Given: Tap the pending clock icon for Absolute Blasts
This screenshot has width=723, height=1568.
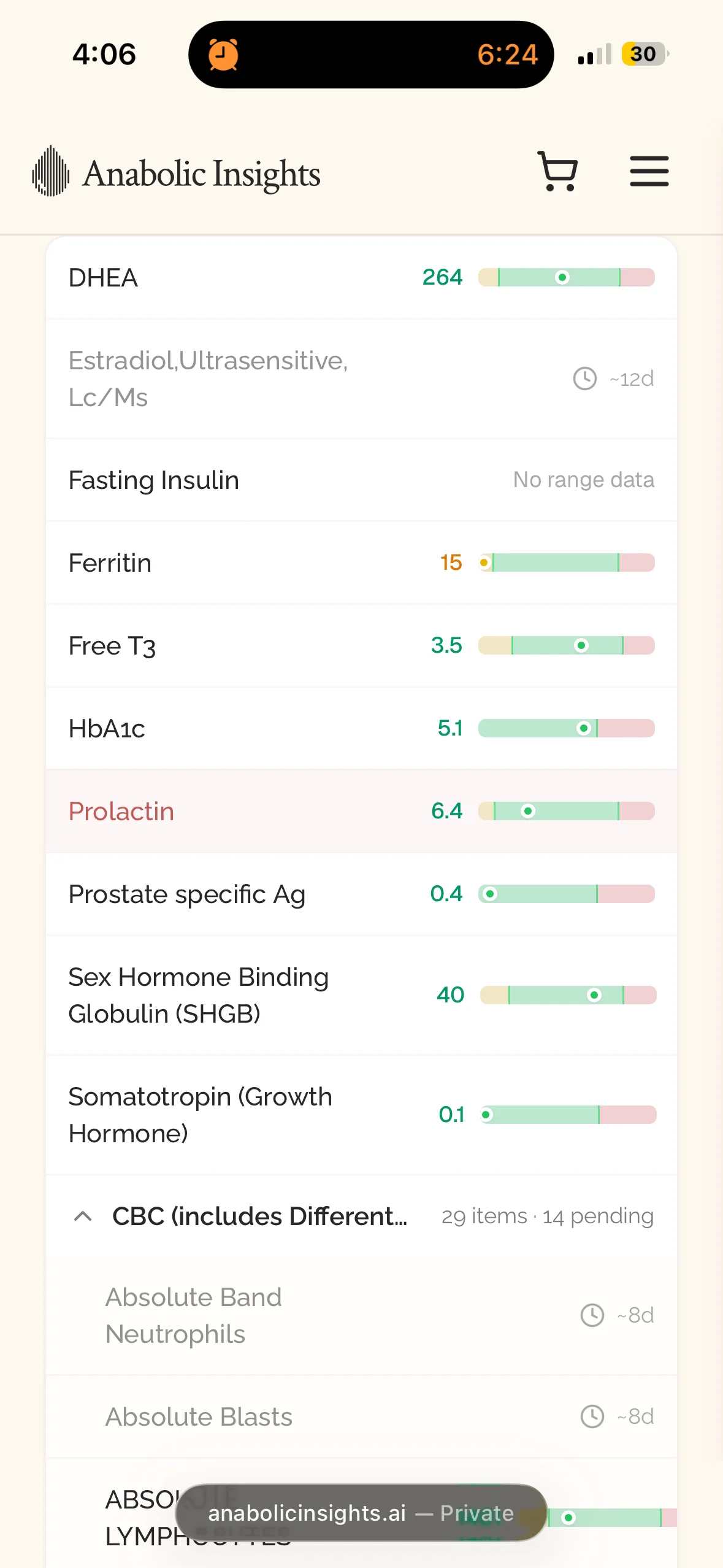Looking at the screenshot, I should [x=592, y=1416].
